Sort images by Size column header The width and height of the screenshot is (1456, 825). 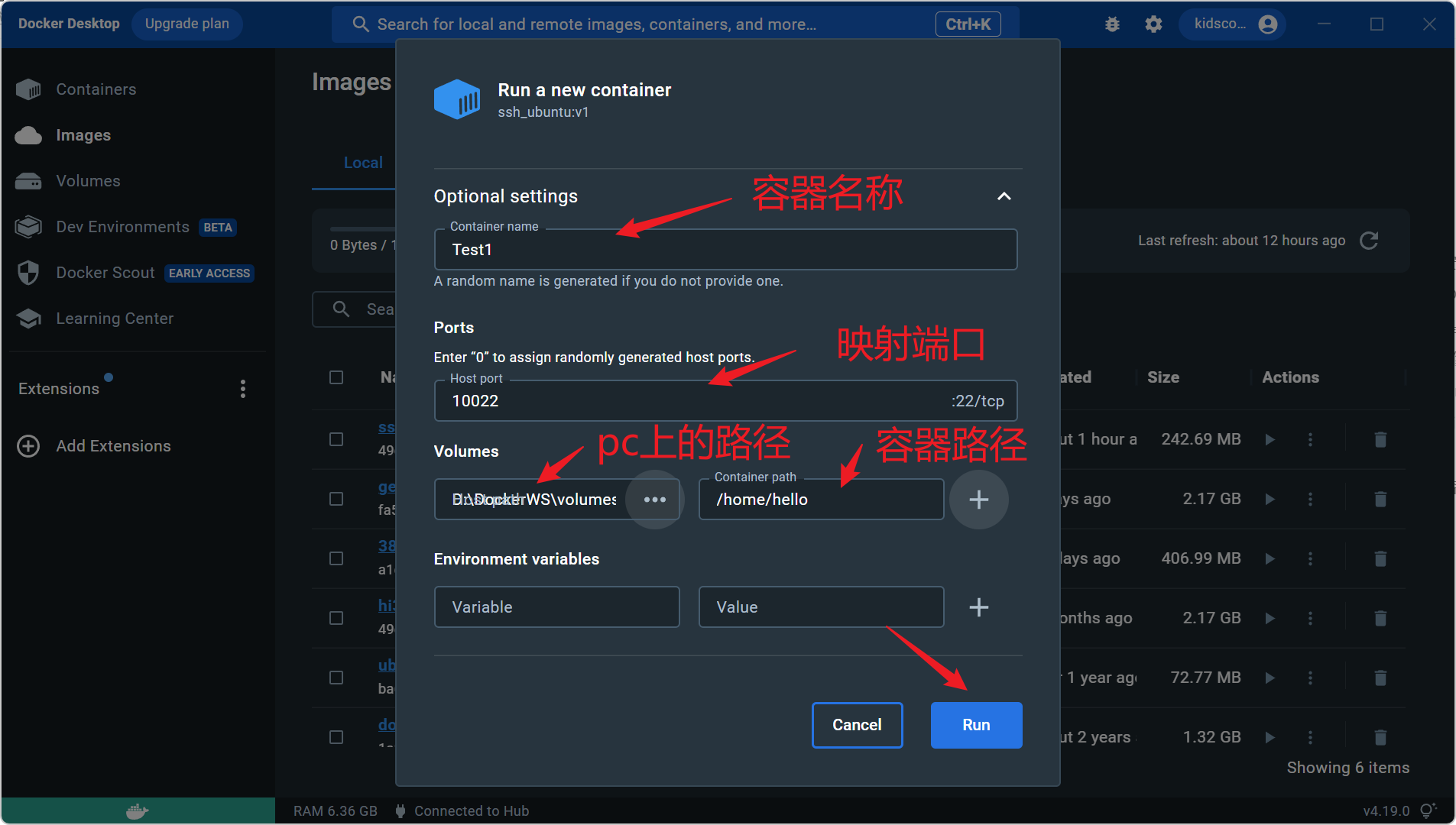tap(1163, 377)
